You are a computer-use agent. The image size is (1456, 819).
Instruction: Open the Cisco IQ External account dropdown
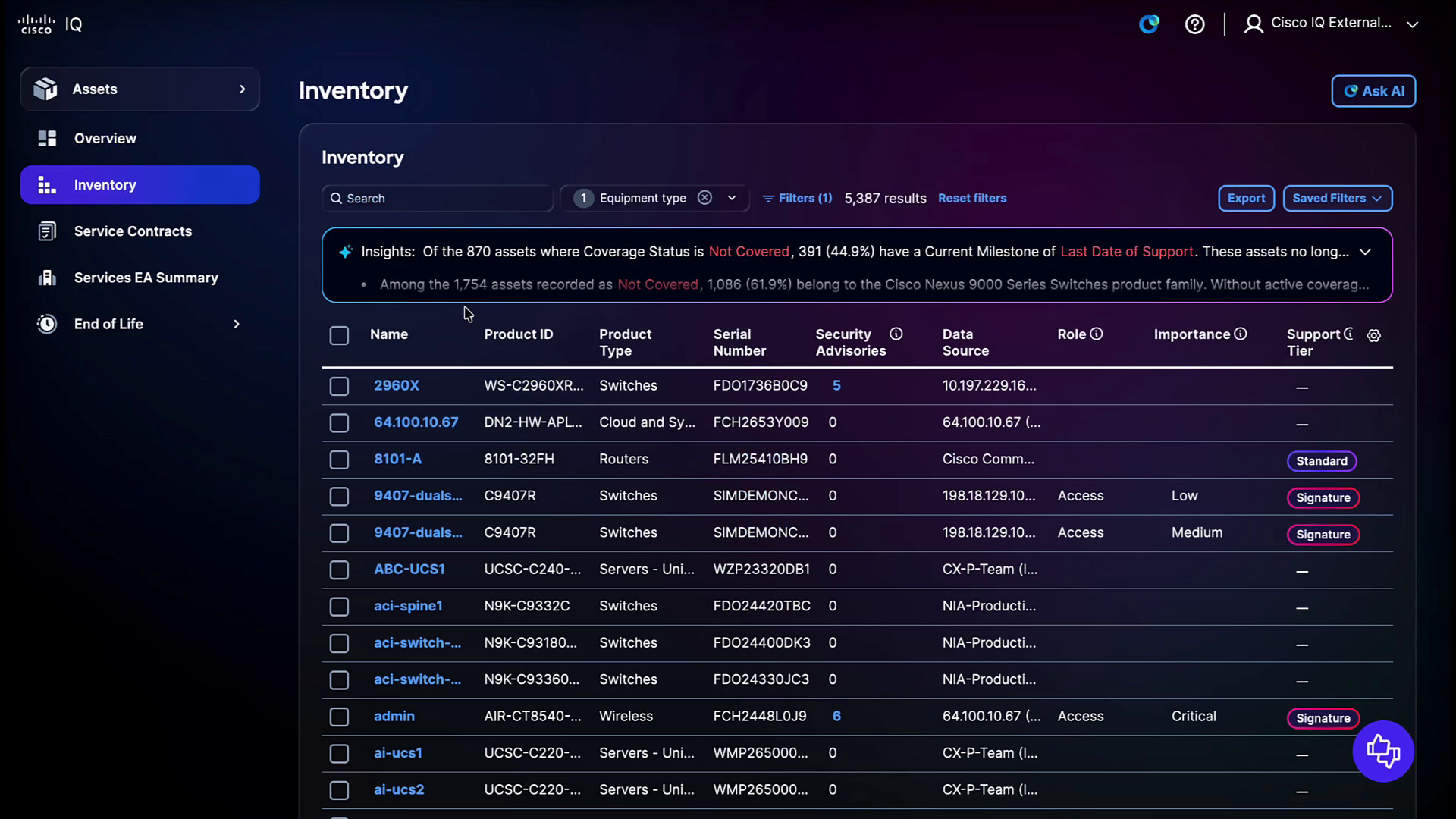1413,24
